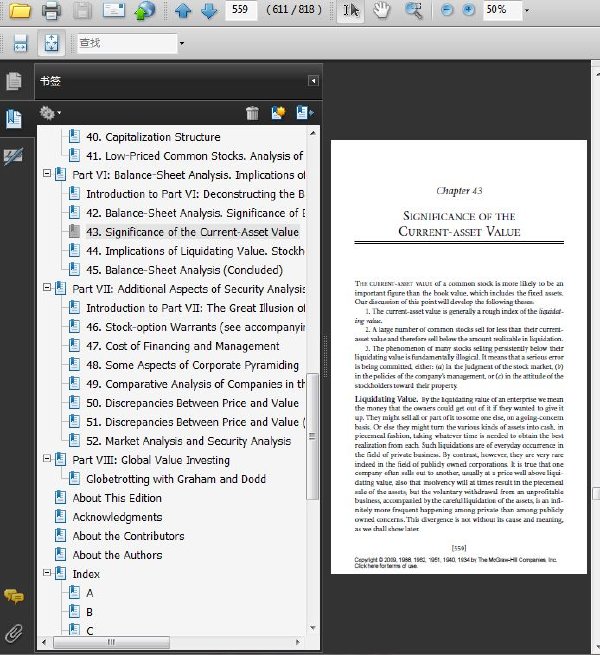Viewport: 600px width, 655px height.
Task: Click bookmarks scroll up arrow
Action: coord(313,133)
